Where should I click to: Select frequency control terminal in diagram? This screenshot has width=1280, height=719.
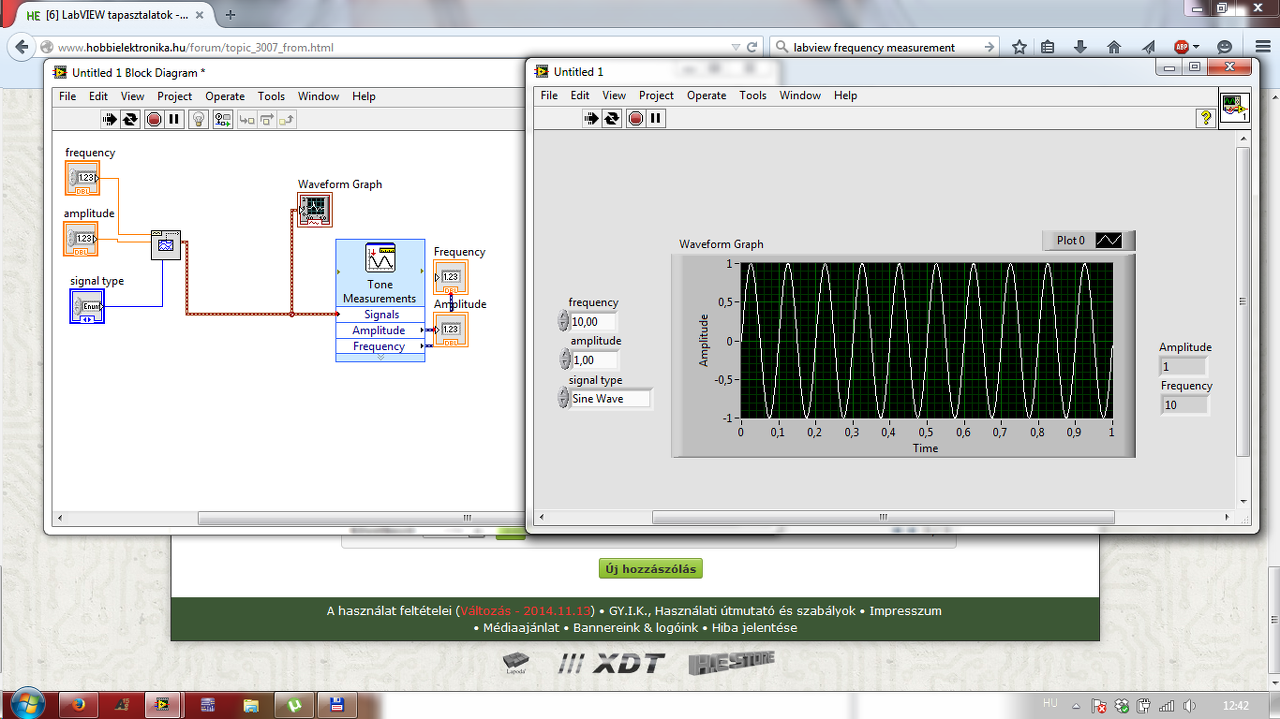pos(82,179)
